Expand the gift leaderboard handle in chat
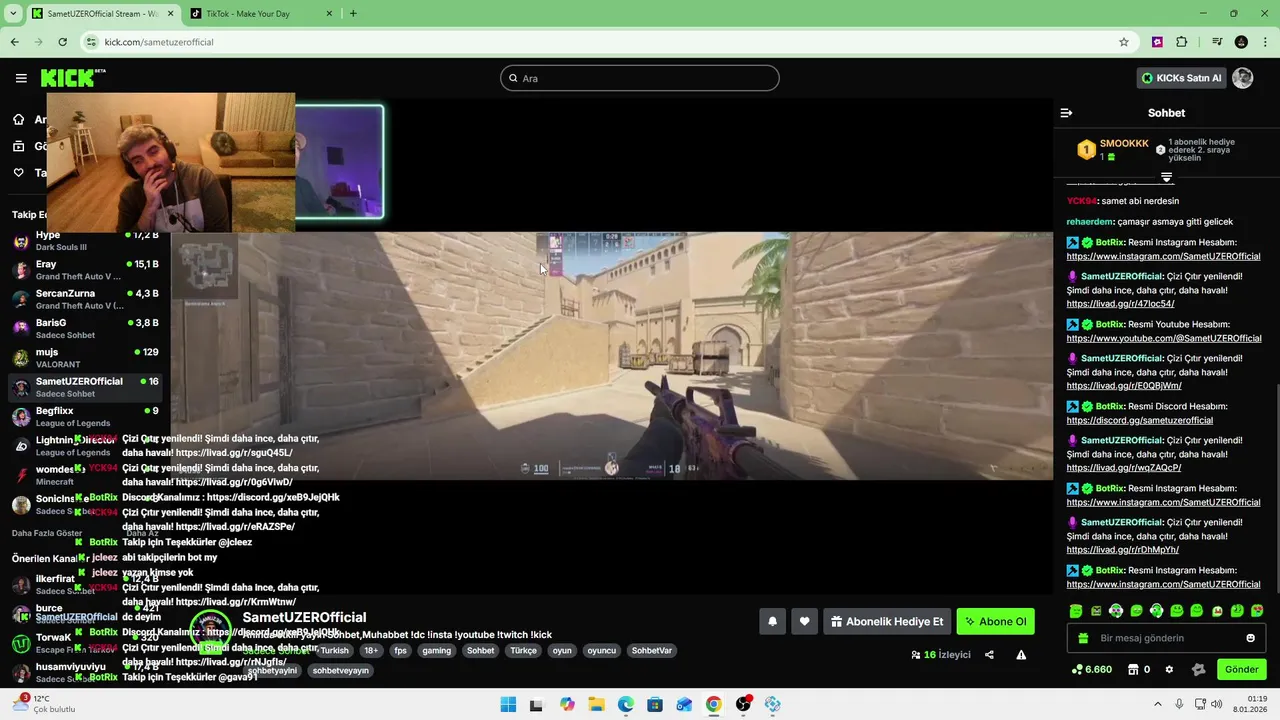 click(1166, 177)
